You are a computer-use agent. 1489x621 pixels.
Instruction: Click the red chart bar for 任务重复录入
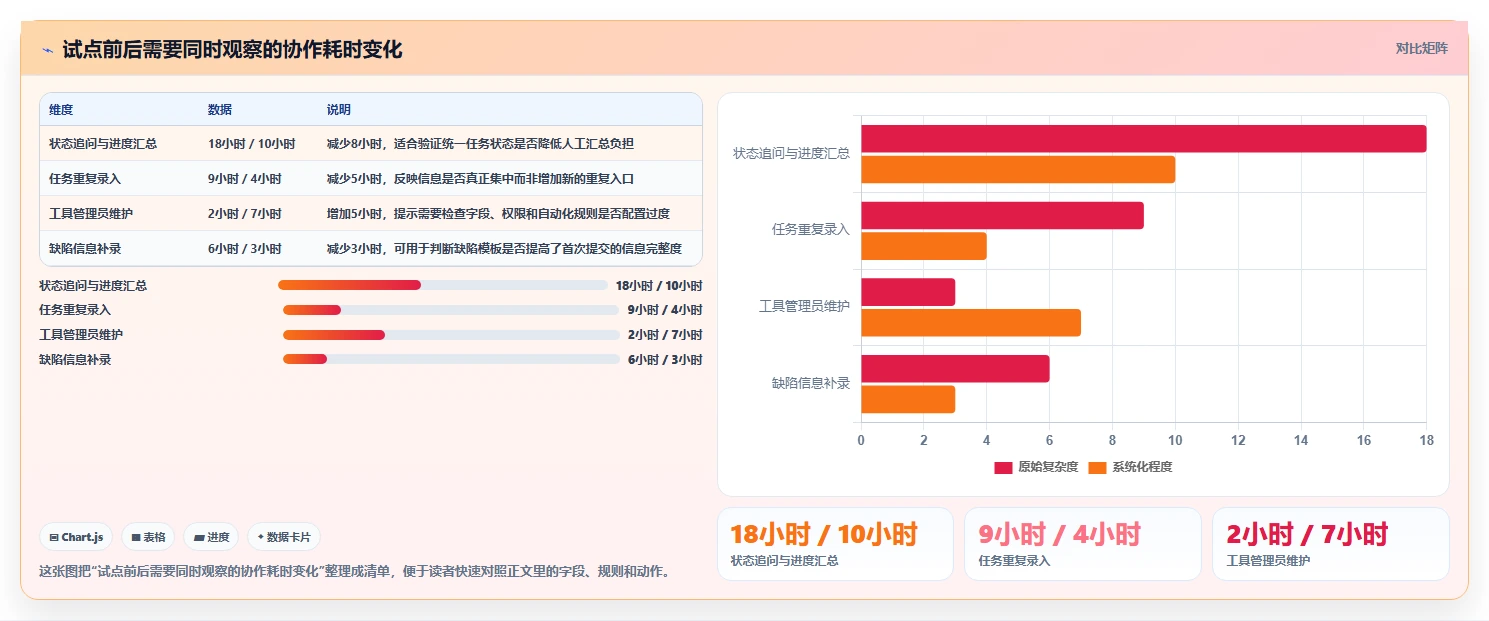(1002, 215)
